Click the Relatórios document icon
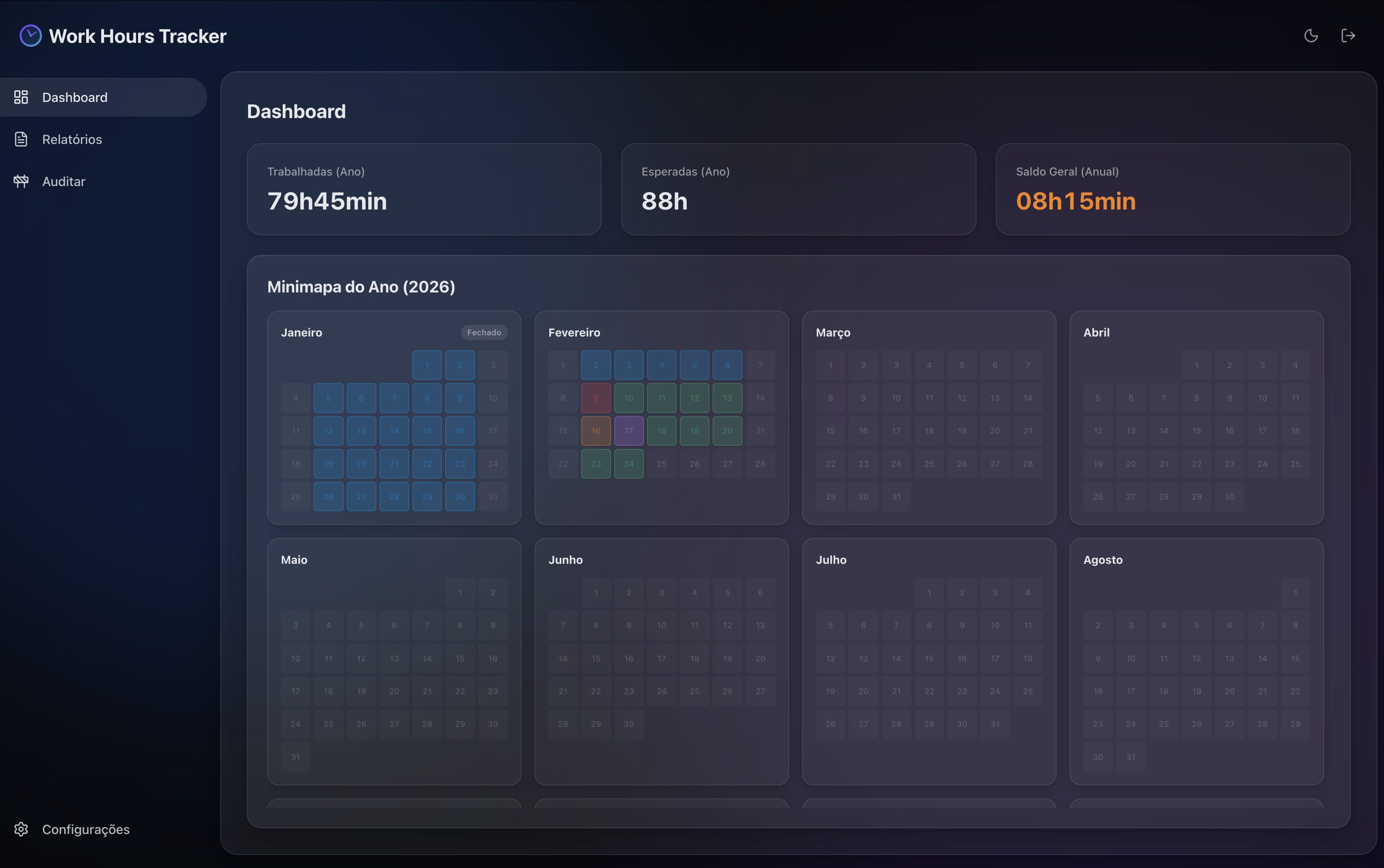This screenshot has width=1384, height=868. tap(21, 139)
